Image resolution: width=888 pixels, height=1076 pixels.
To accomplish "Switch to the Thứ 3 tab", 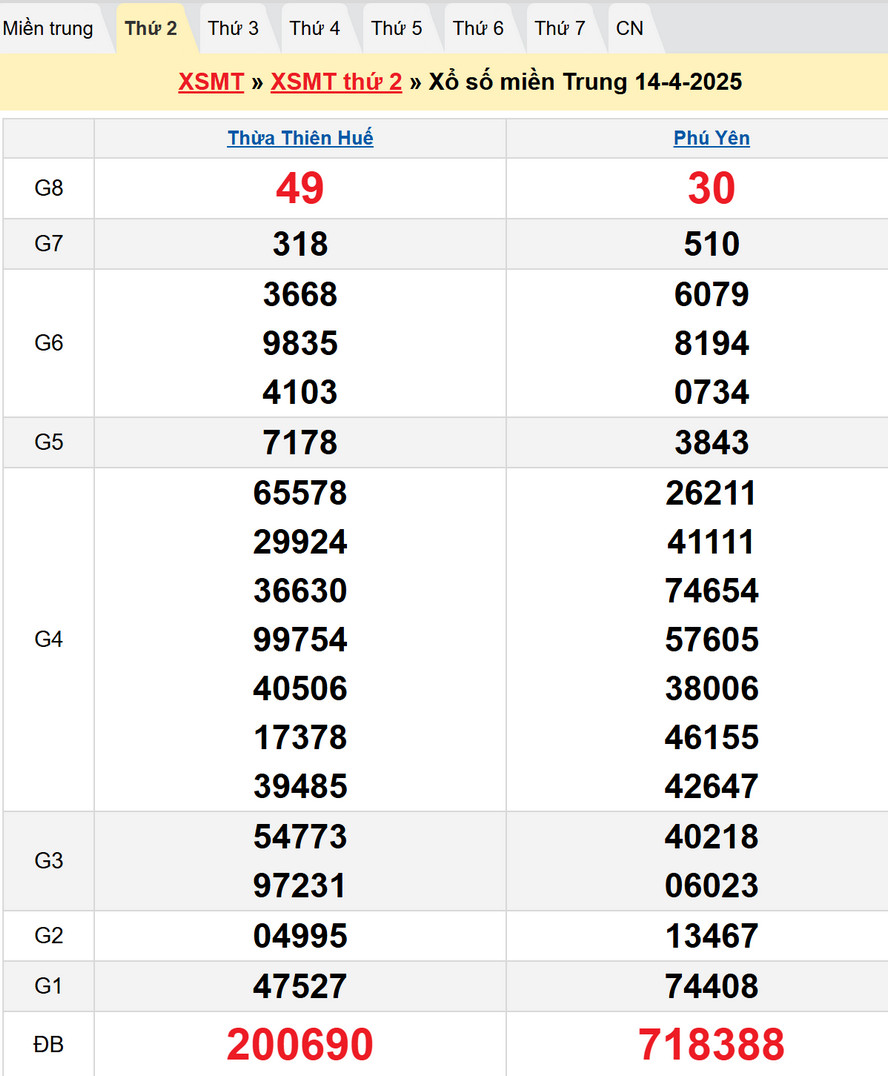I will [233, 28].
